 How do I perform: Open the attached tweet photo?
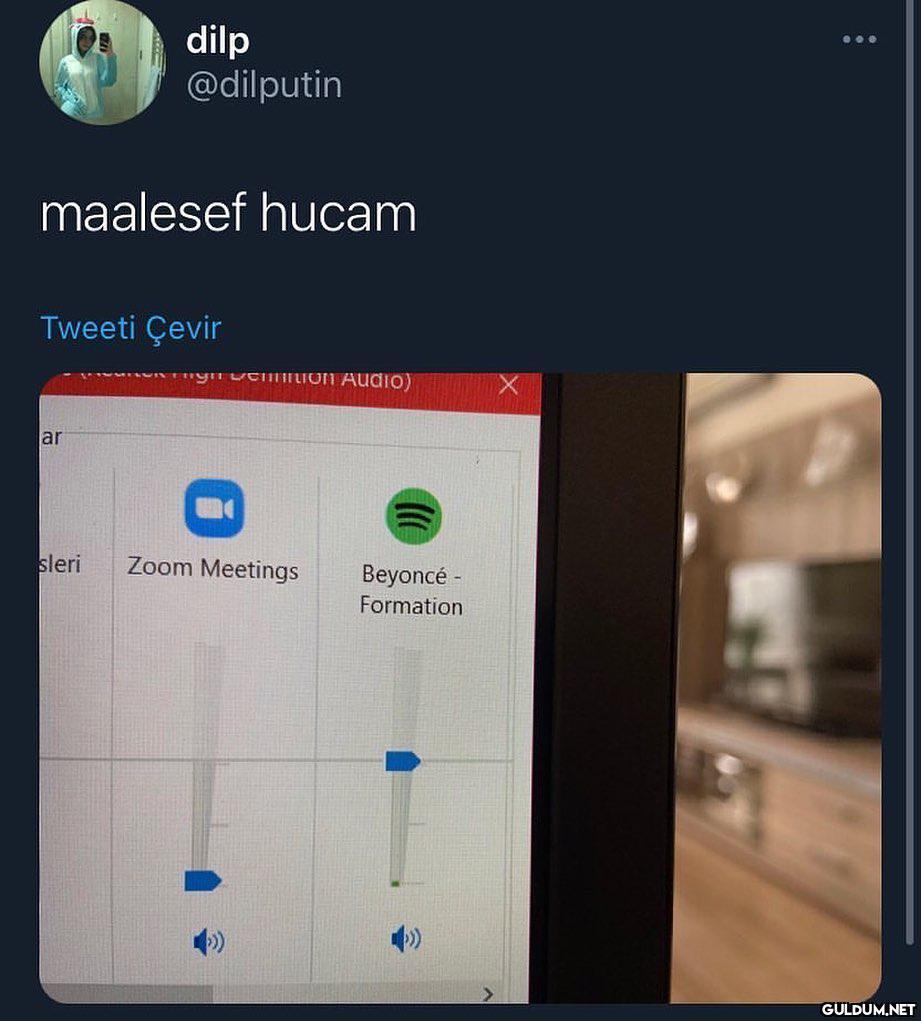[460, 688]
